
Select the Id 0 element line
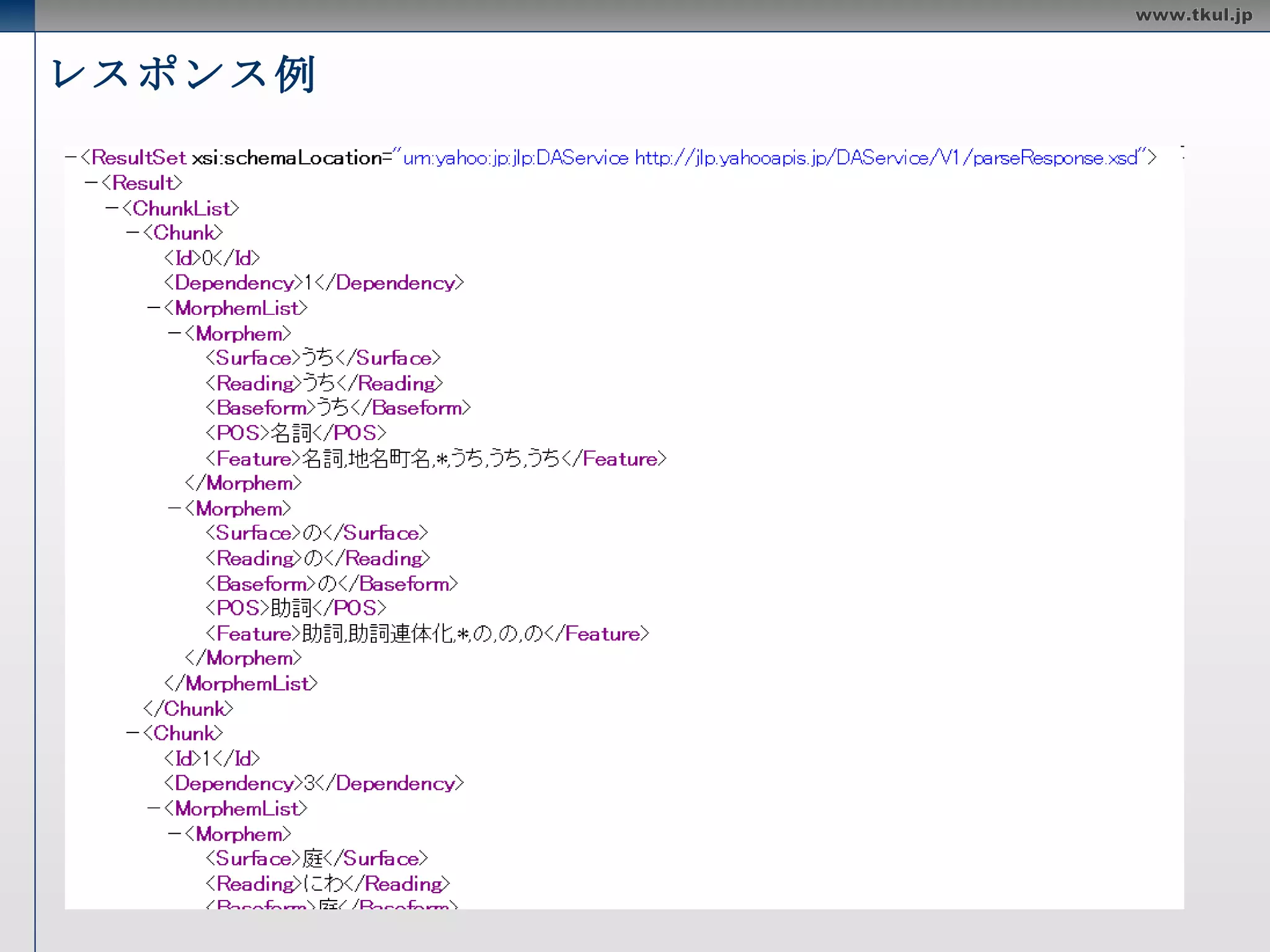(212, 258)
